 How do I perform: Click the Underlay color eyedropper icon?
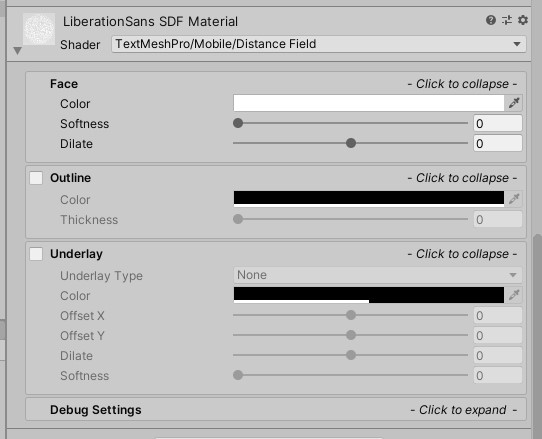pyautogui.click(x=514, y=295)
